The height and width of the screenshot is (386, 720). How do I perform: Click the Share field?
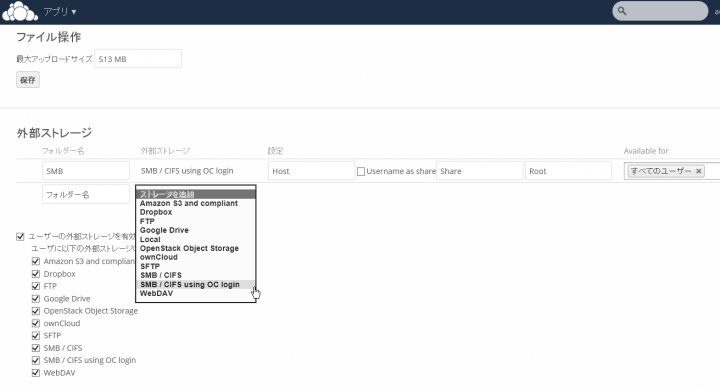click(x=479, y=171)
